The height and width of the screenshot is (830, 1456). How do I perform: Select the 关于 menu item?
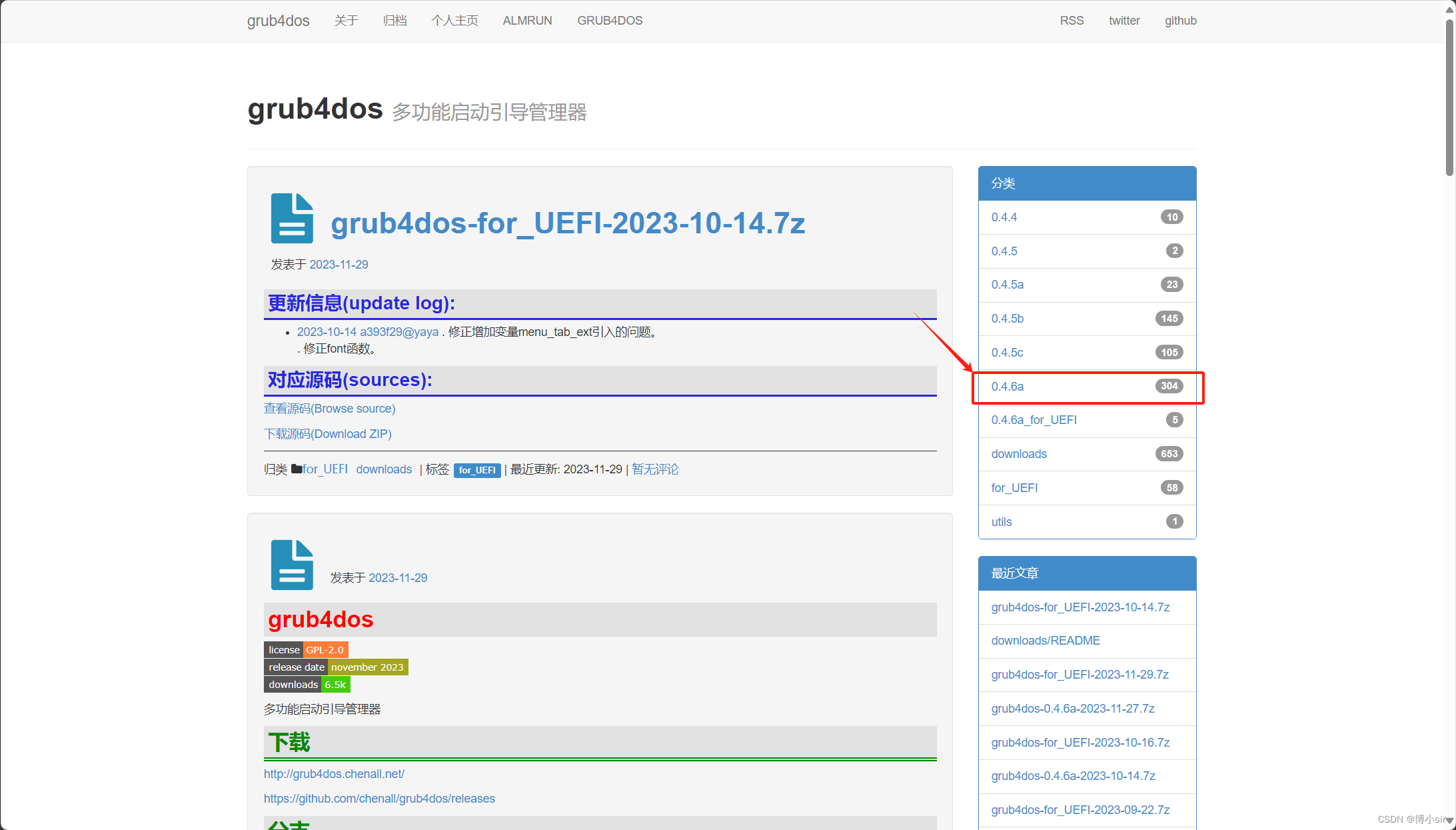pos(346,20)
